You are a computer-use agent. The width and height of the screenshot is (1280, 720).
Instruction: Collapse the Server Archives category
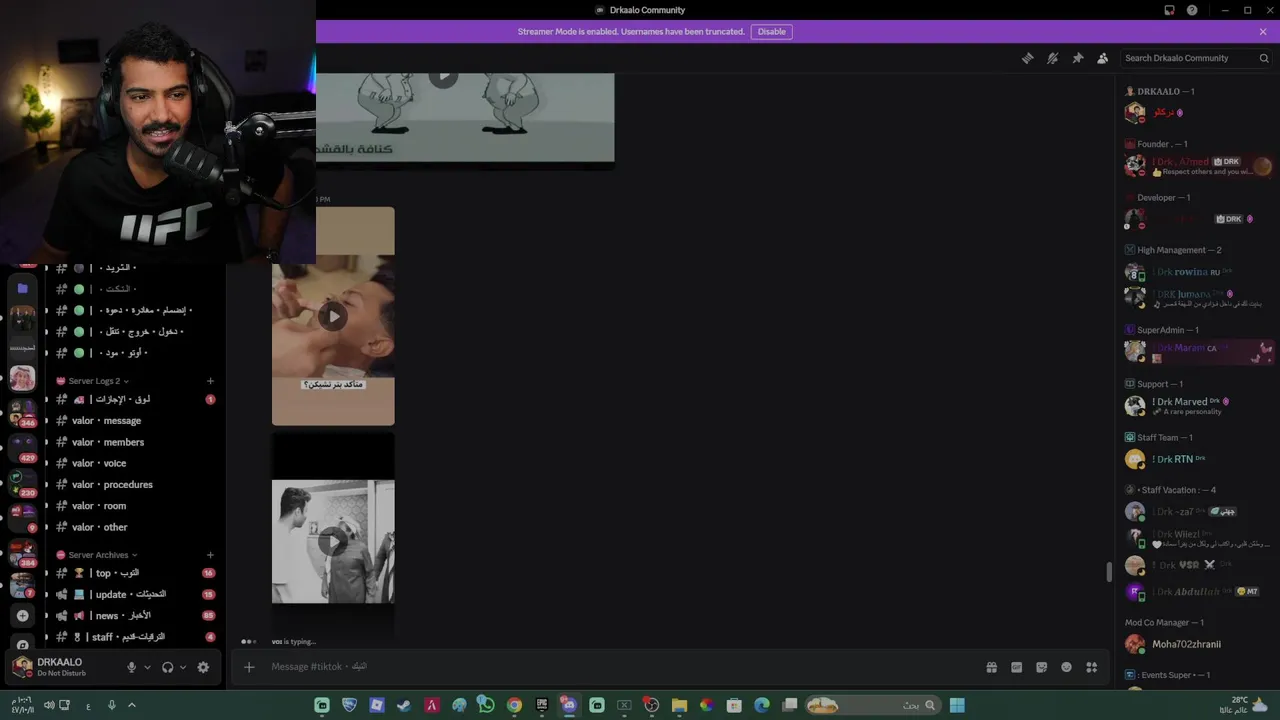click(x=97, y=555)
